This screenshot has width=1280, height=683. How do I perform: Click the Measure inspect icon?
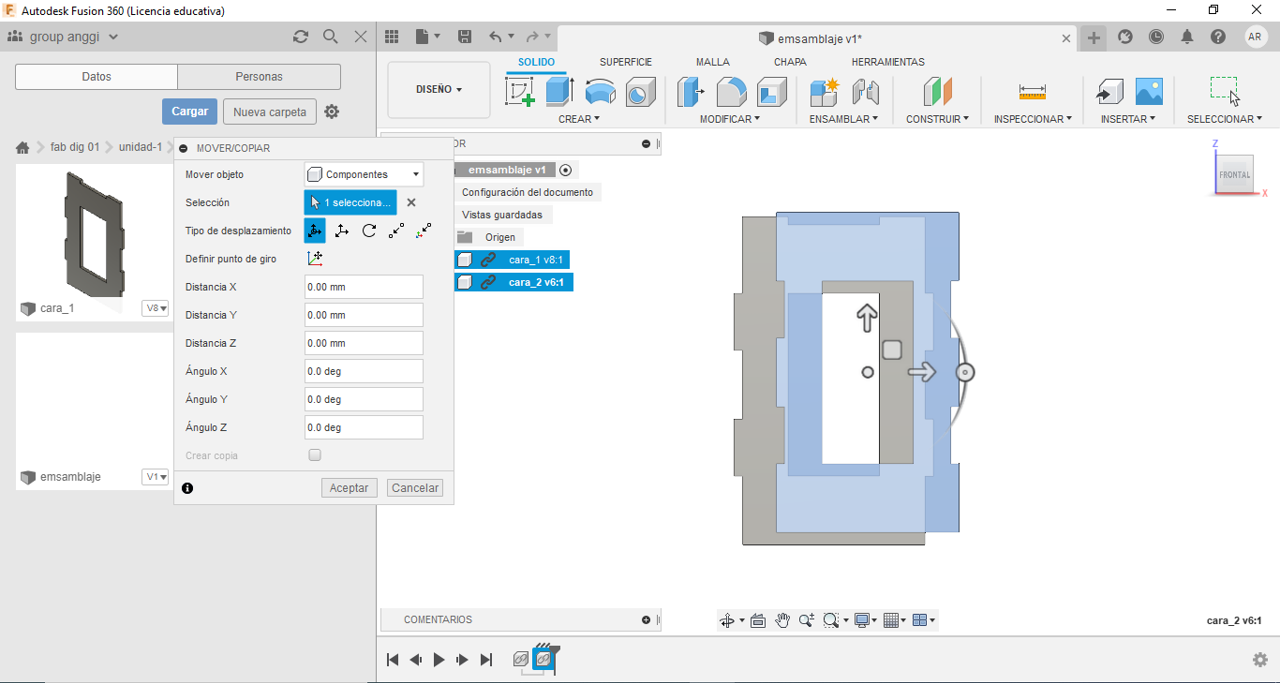(1032, 92)
